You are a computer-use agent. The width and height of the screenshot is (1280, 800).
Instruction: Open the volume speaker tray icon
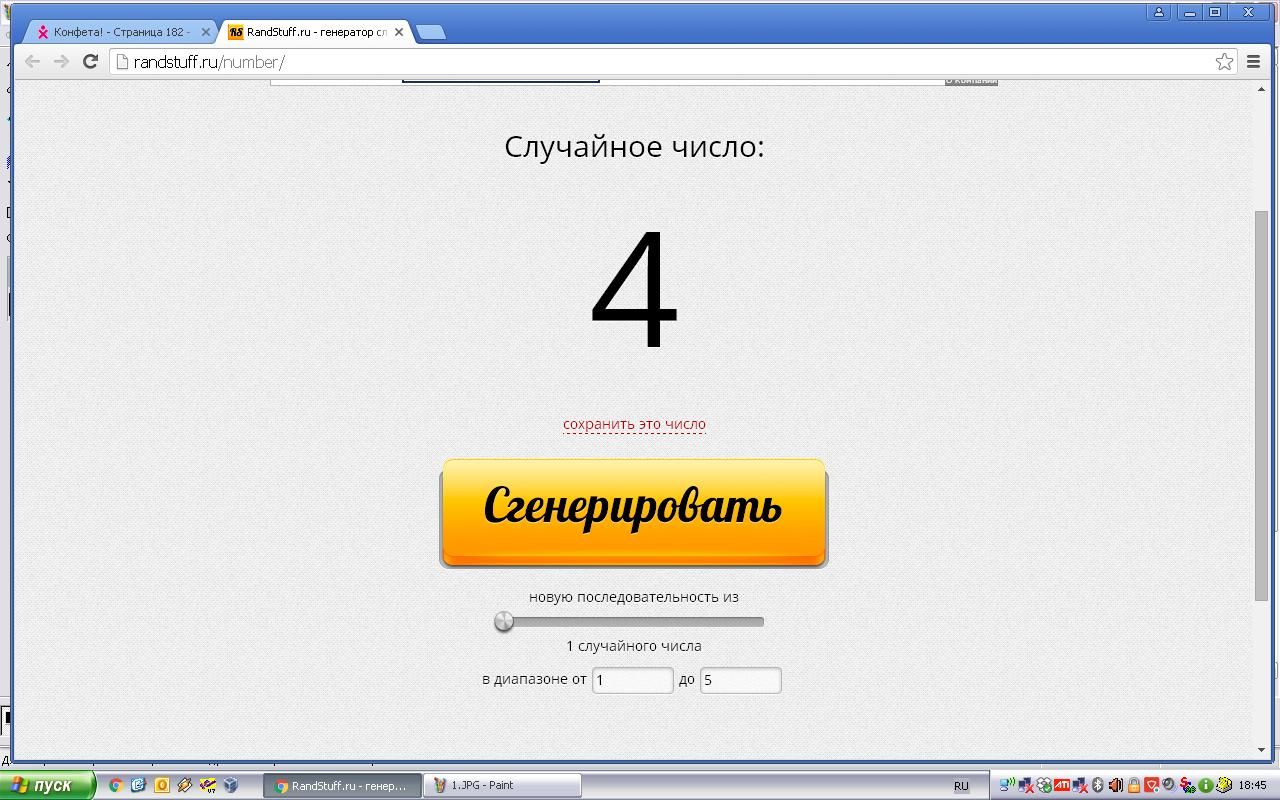[1115, 785]
